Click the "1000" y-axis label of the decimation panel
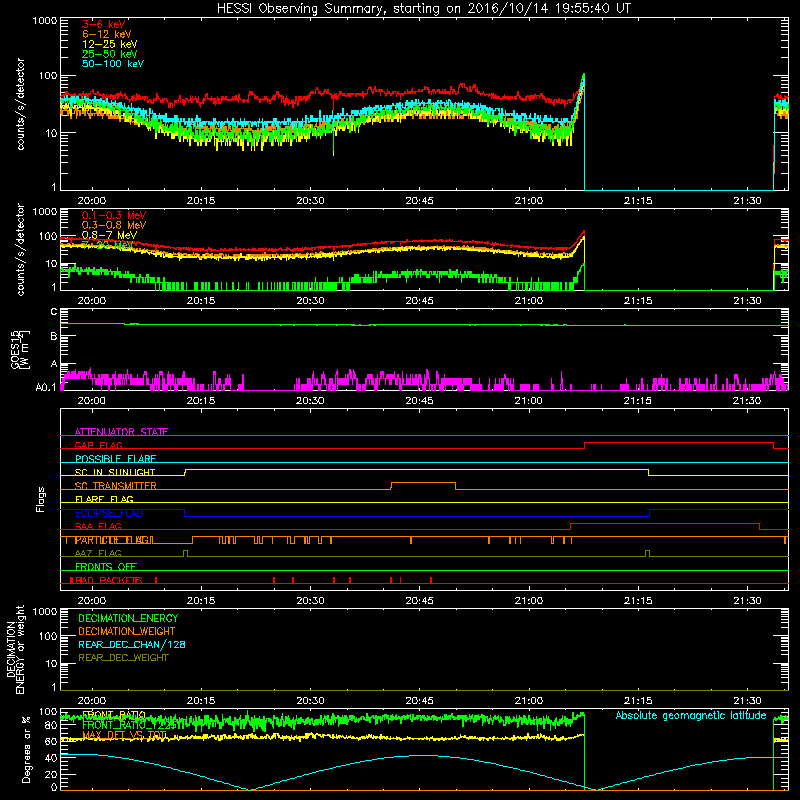Screen dimensions: 800x800 [45, 611]
